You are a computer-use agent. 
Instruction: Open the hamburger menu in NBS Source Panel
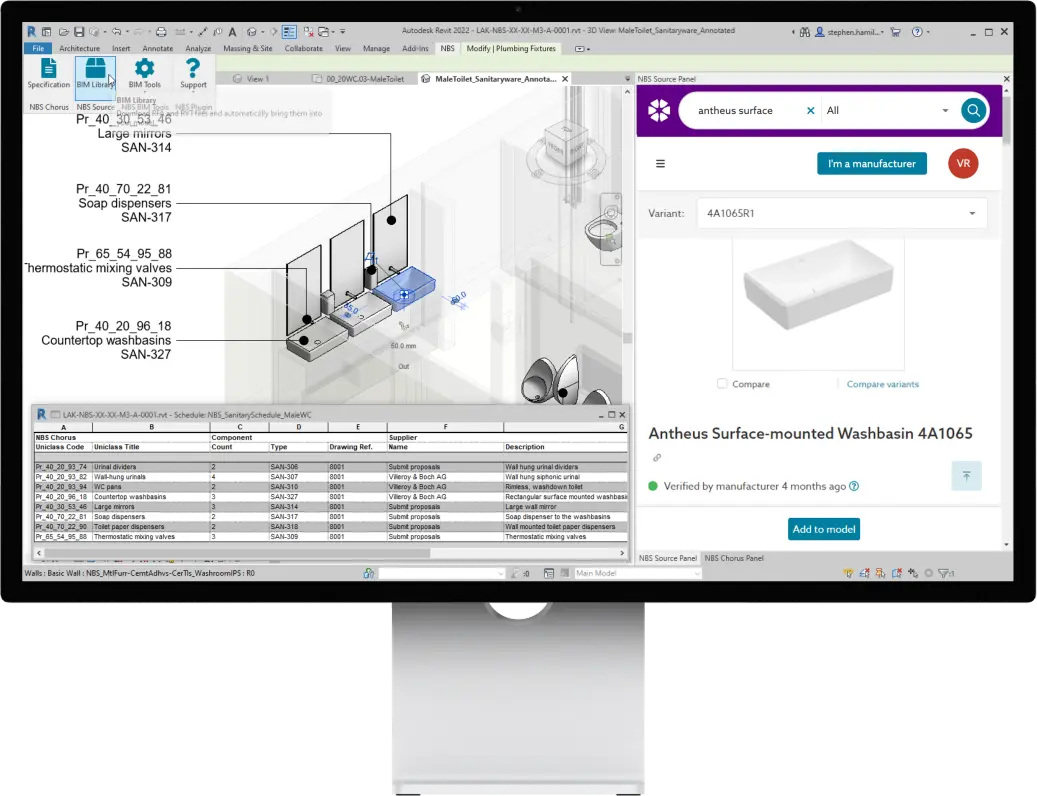pos(660,163)
